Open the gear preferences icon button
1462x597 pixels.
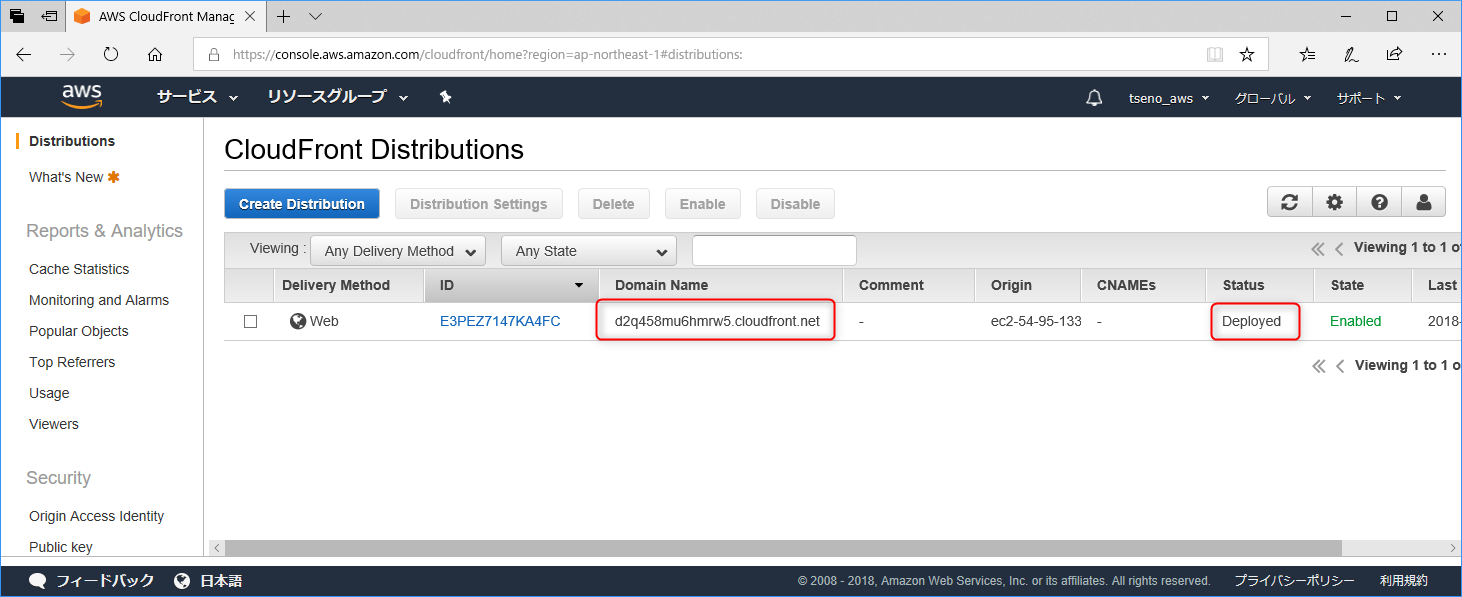pyautogui.click(x=1334, y=202)
